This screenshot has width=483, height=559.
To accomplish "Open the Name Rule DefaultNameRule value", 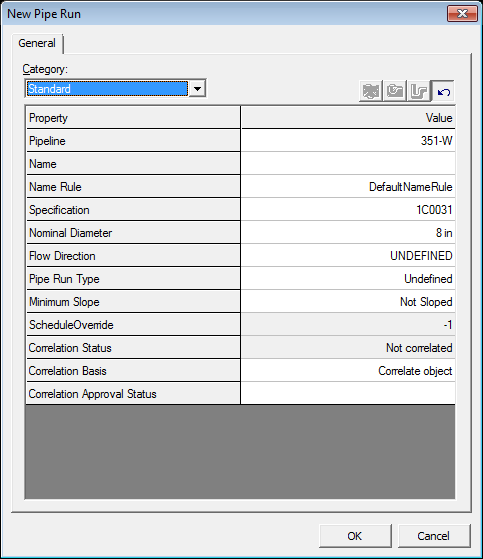I will pos(348,186).
